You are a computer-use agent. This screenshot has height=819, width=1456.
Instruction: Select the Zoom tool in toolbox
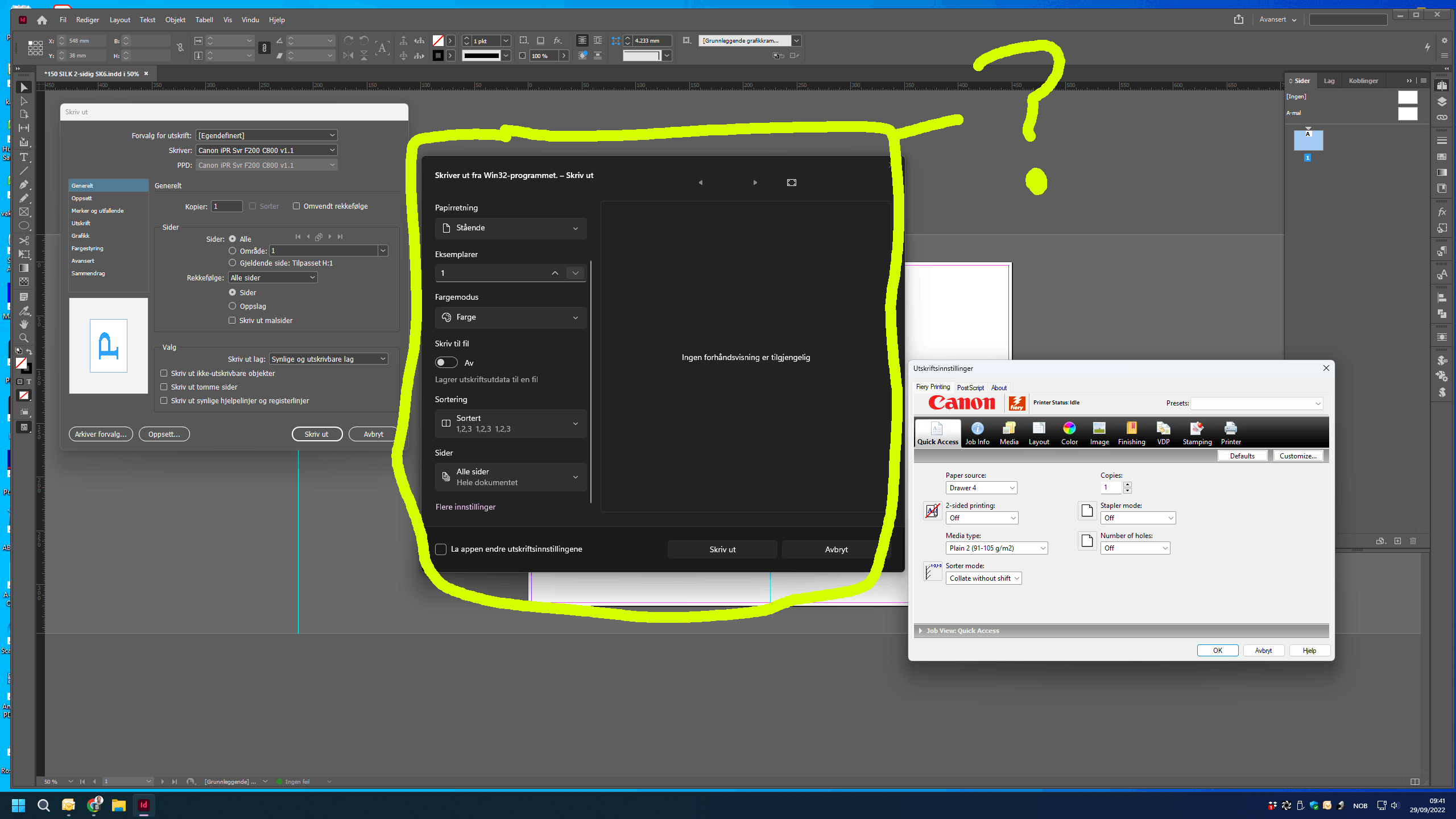tap(24, 338)
